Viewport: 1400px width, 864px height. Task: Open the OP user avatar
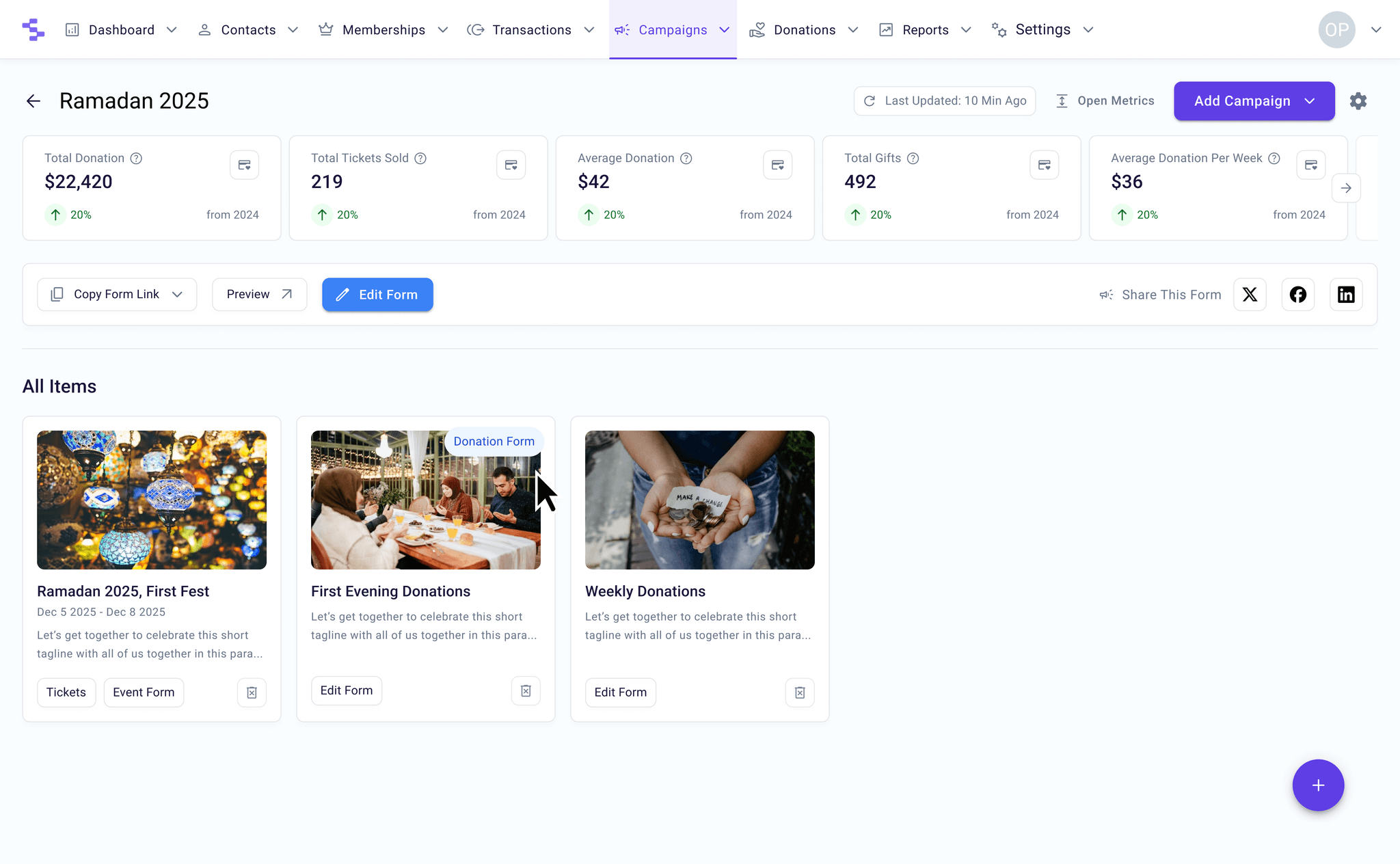(x=1336, y=29)
